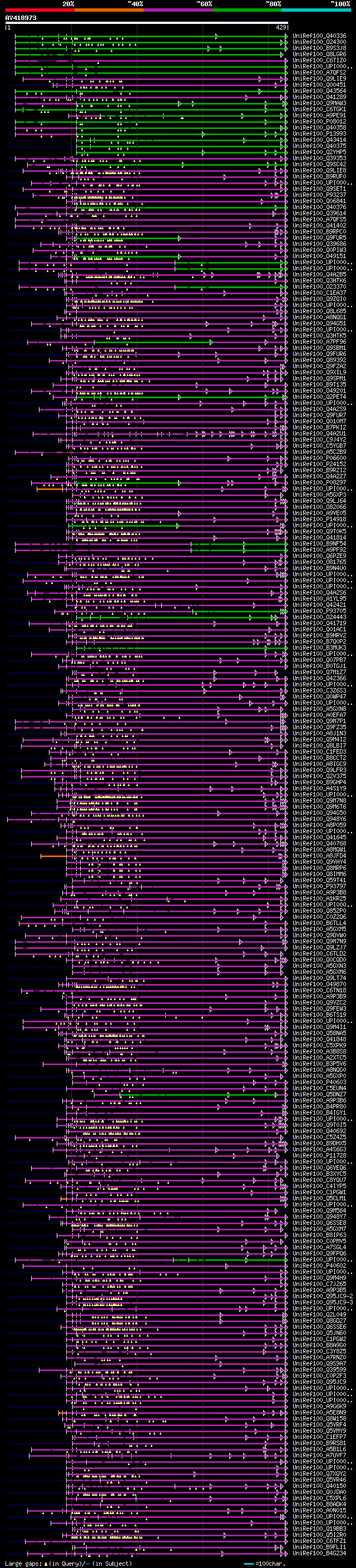Screen dimensions: 356x1568
Task: Click label UniRef100_B9RUF0
Action: coord(319,176)
